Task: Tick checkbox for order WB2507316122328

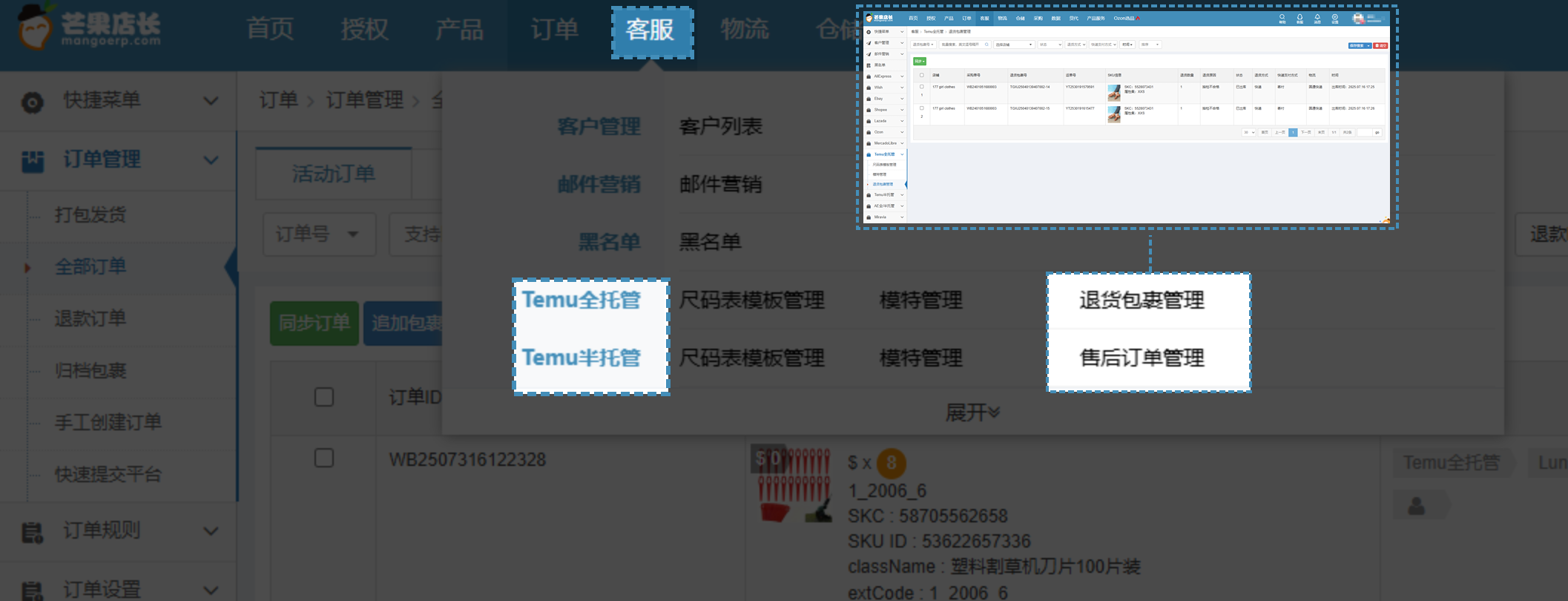Action: pyautogui.click(x=324, y=458)
